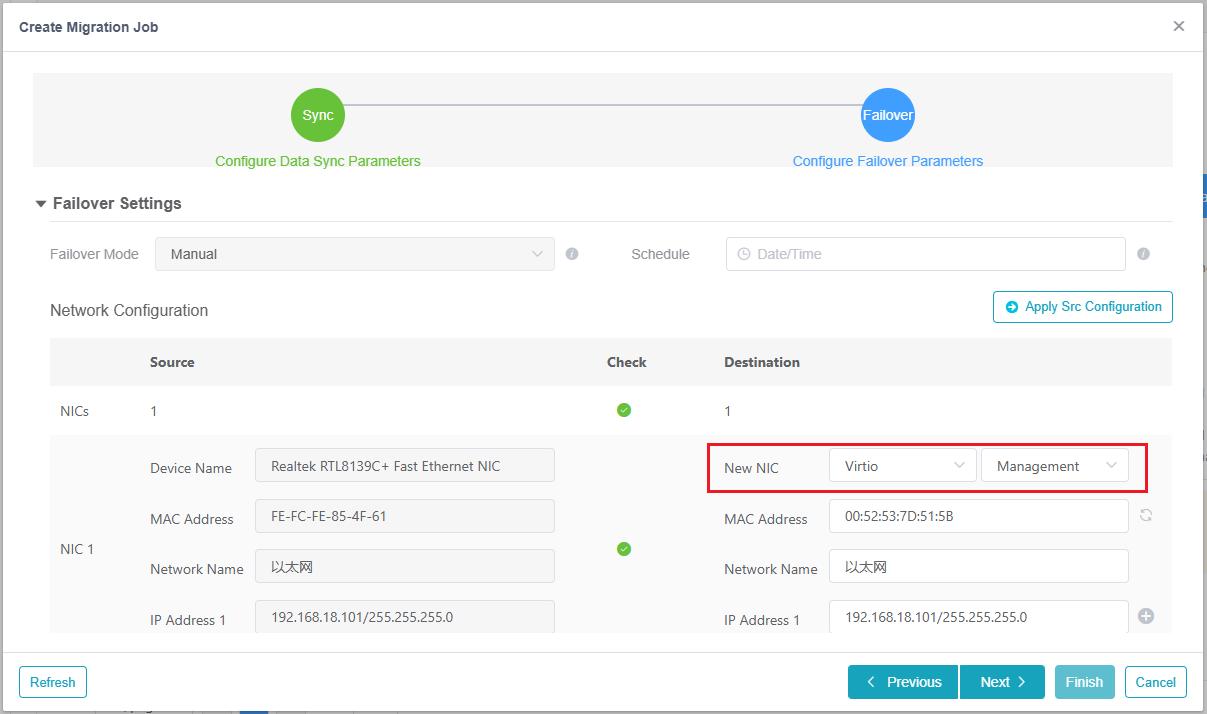Click the NICs row label
The image size is (1207, 714).
pos(75,411)
